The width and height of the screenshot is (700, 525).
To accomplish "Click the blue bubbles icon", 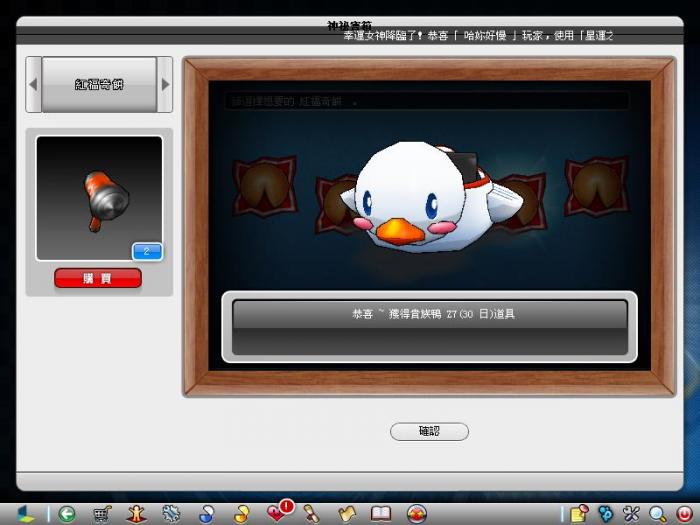I will click(606, 514).
